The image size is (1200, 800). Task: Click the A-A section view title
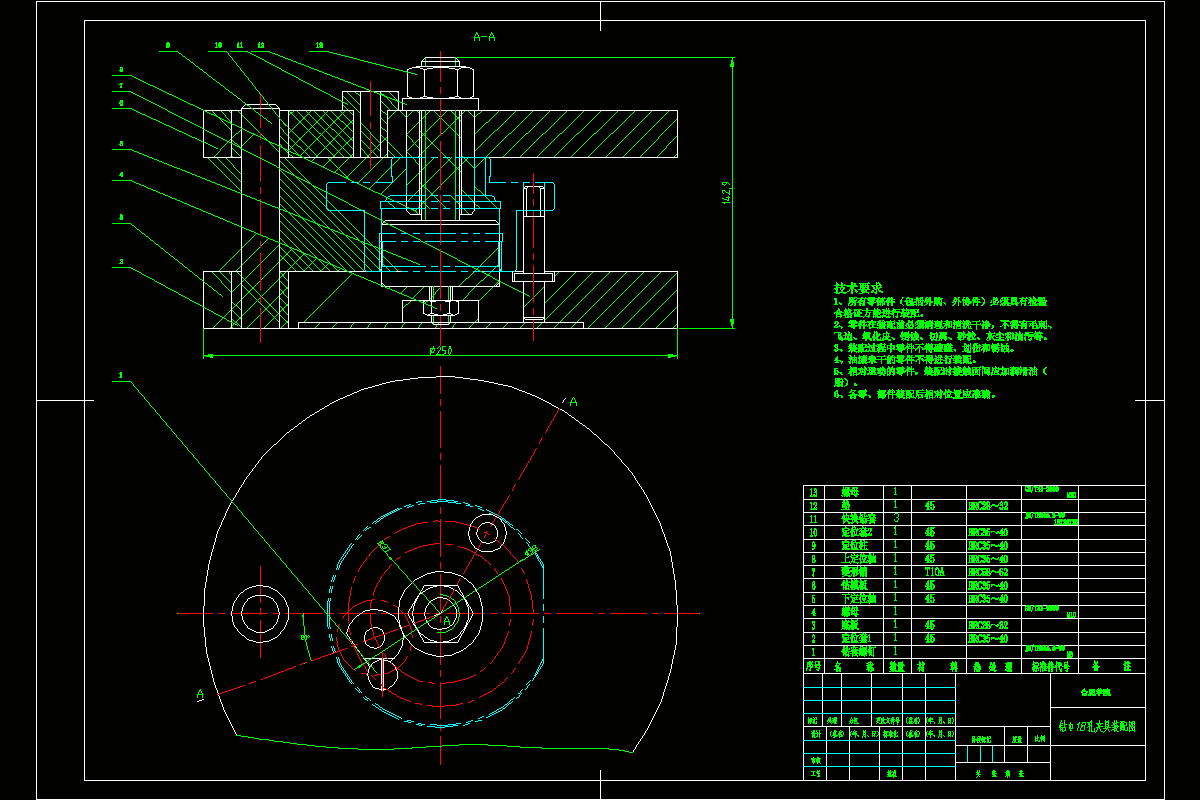pyautogui.click(x=484, y=37)
